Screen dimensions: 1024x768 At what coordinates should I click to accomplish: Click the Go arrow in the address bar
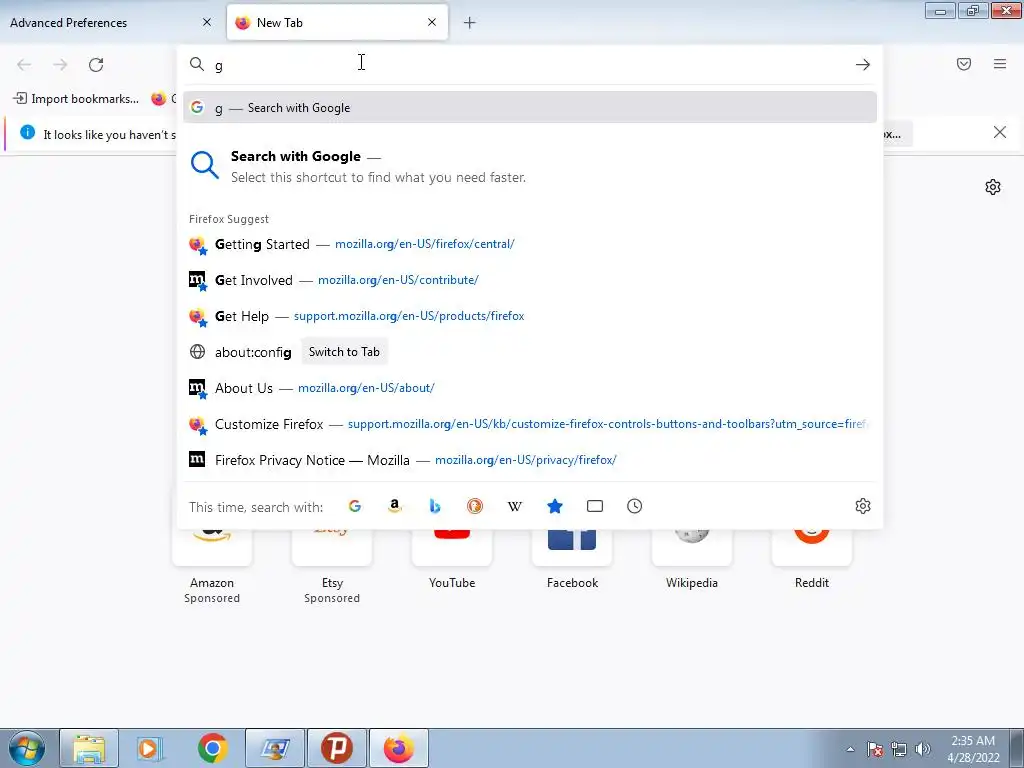pyautogui.click(x=863, y=65)
